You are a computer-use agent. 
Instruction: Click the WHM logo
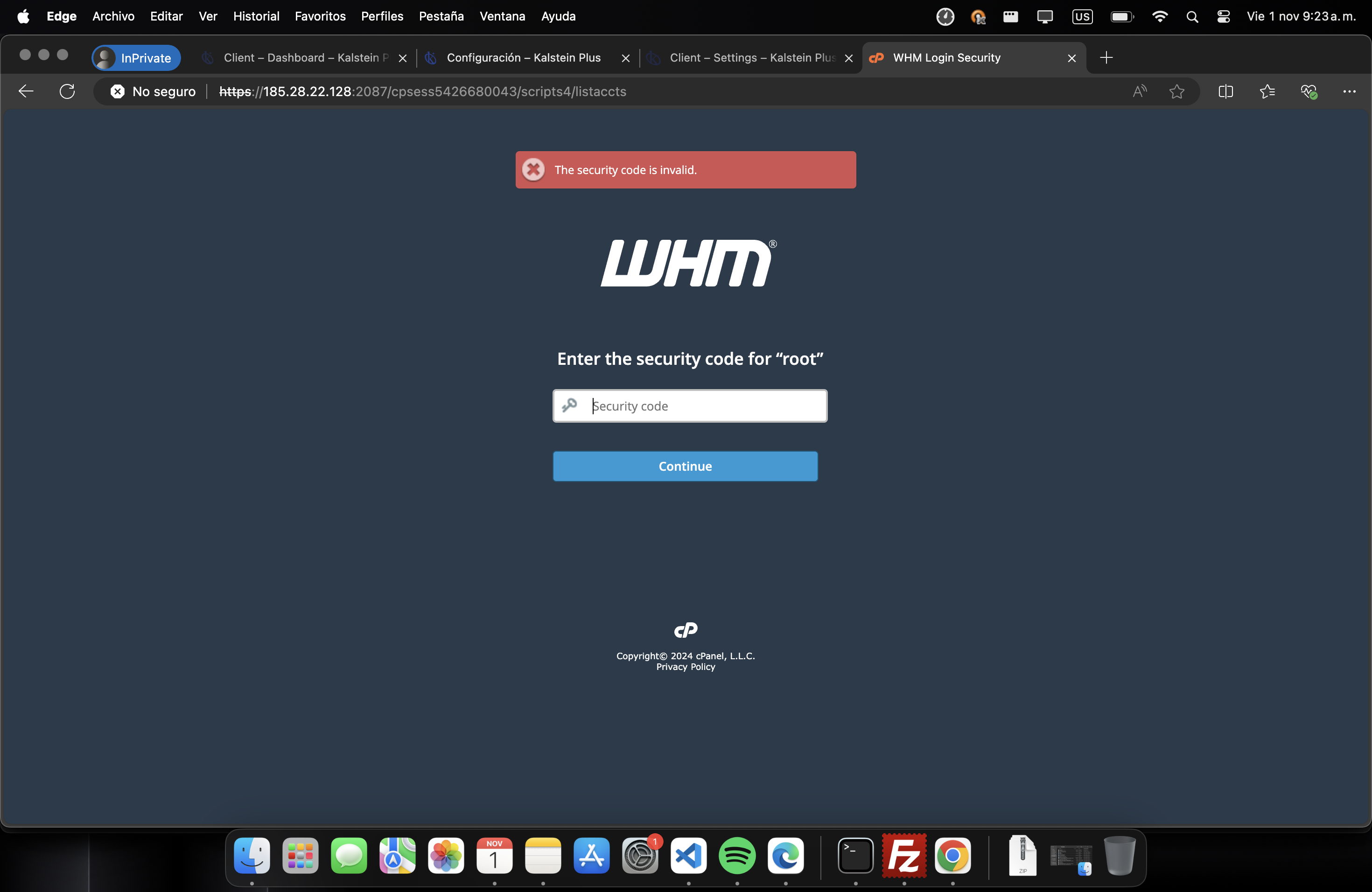point(688,263)
